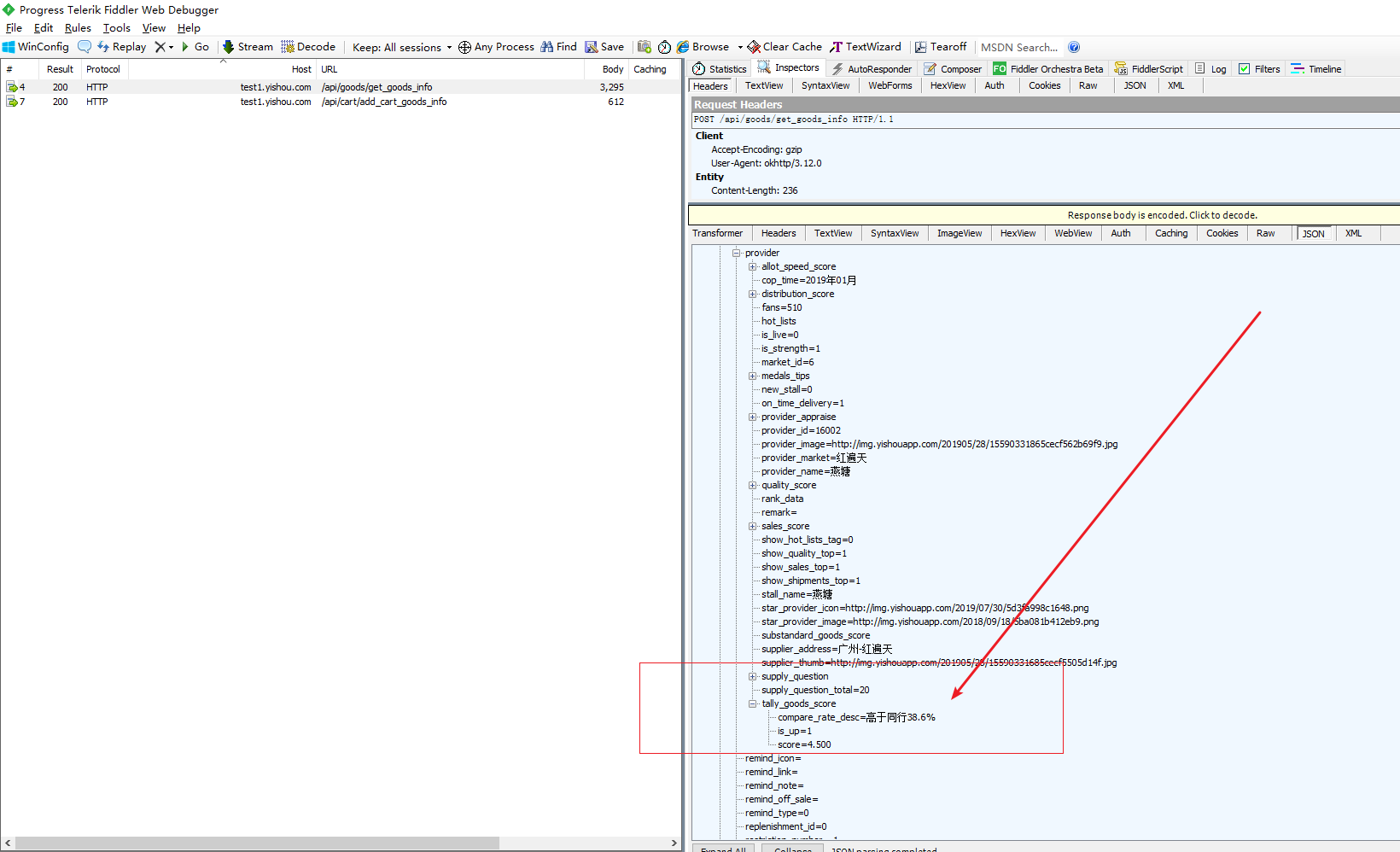The height and width of the screenshot is (852, 1400).
Task: Select the Any Process target icon
Action: pos(464,47)
